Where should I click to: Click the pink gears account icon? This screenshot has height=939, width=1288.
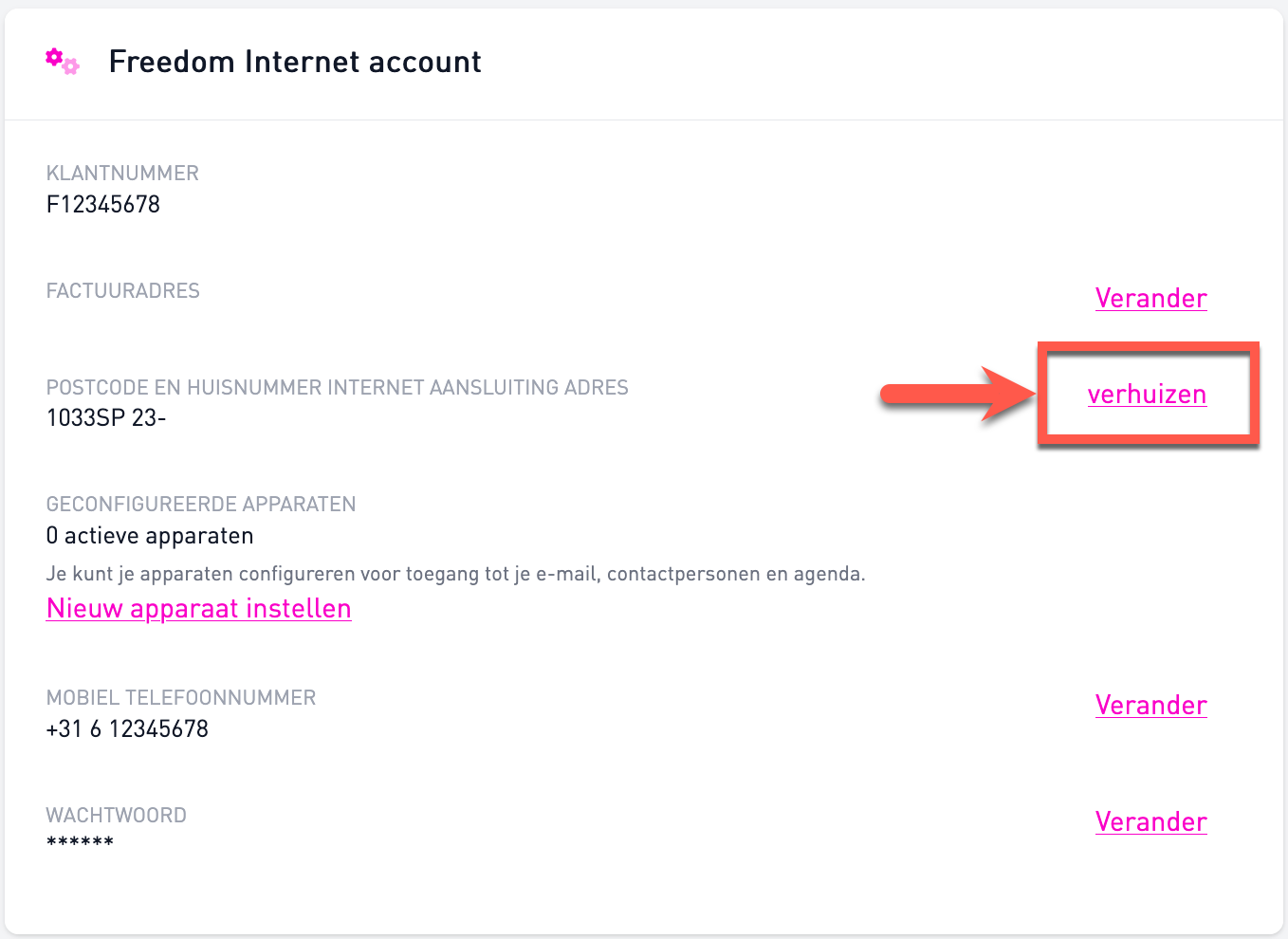coord(63,62)
